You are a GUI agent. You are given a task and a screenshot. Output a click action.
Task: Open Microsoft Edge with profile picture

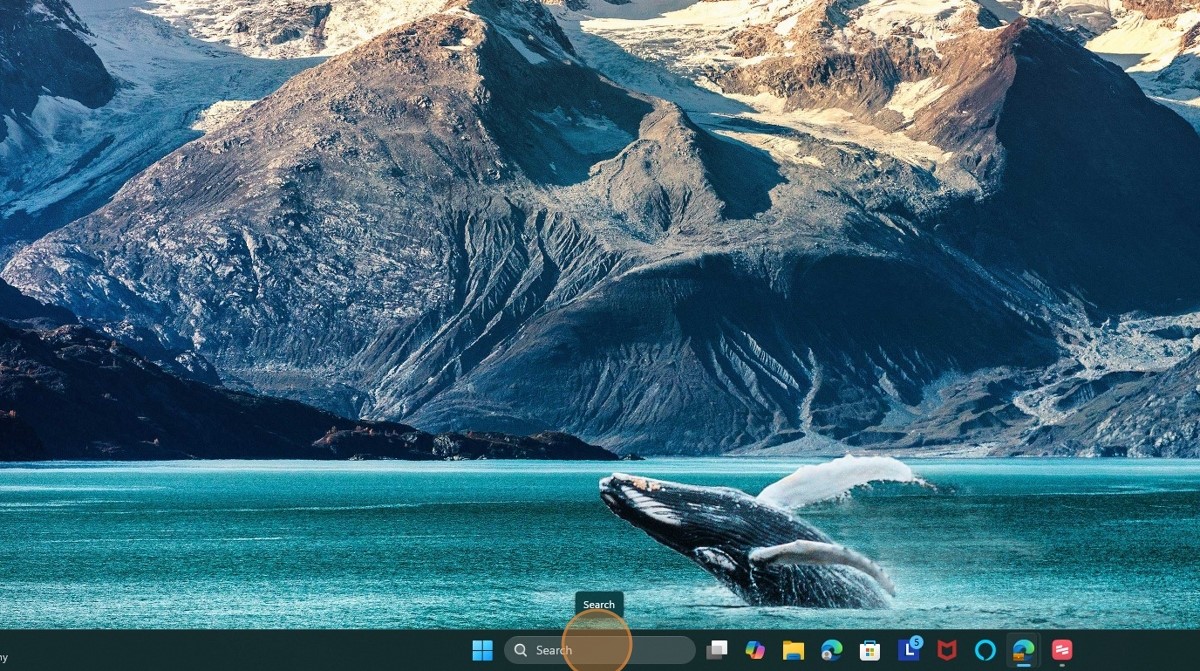point(831,650)
